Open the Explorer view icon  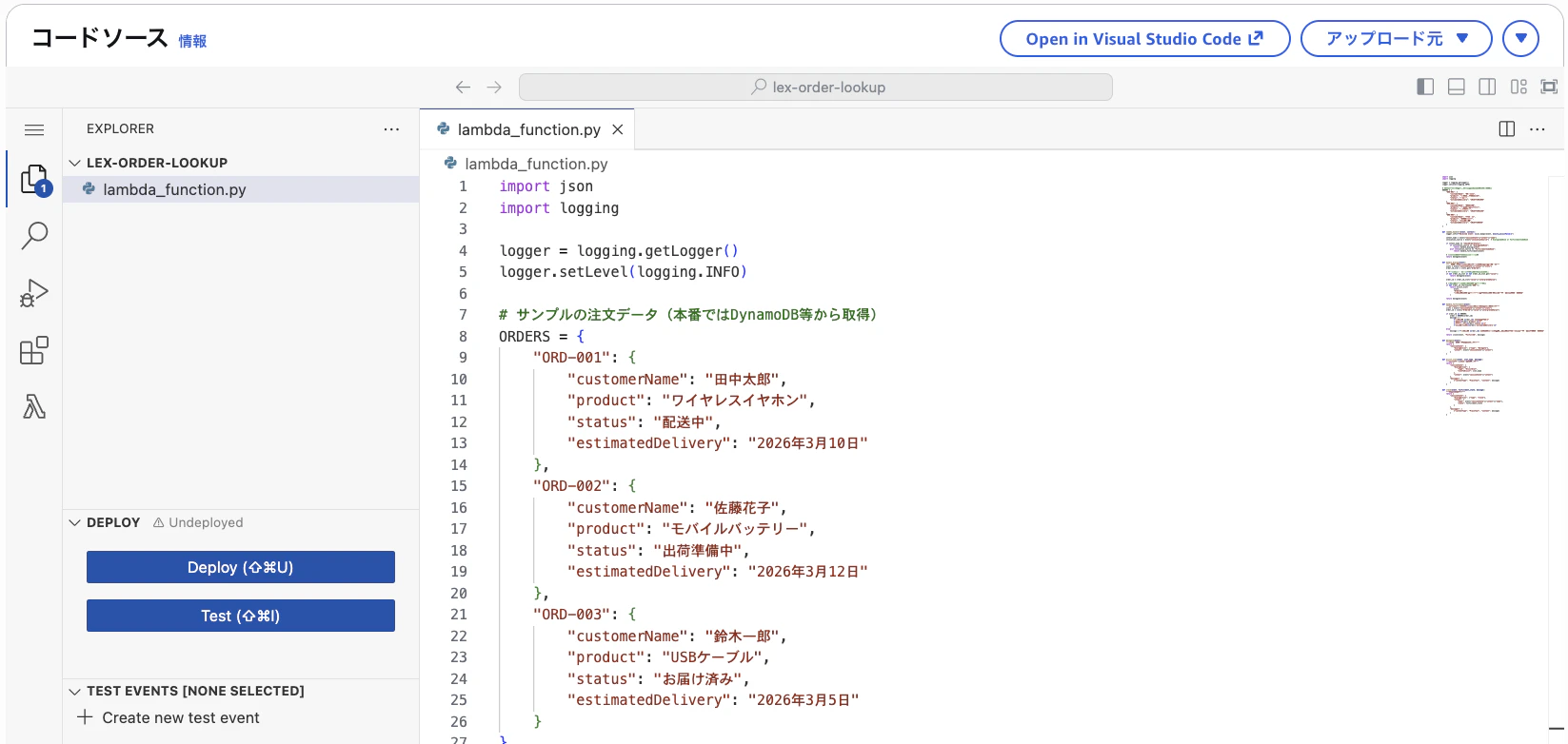[x=34, y=179]
